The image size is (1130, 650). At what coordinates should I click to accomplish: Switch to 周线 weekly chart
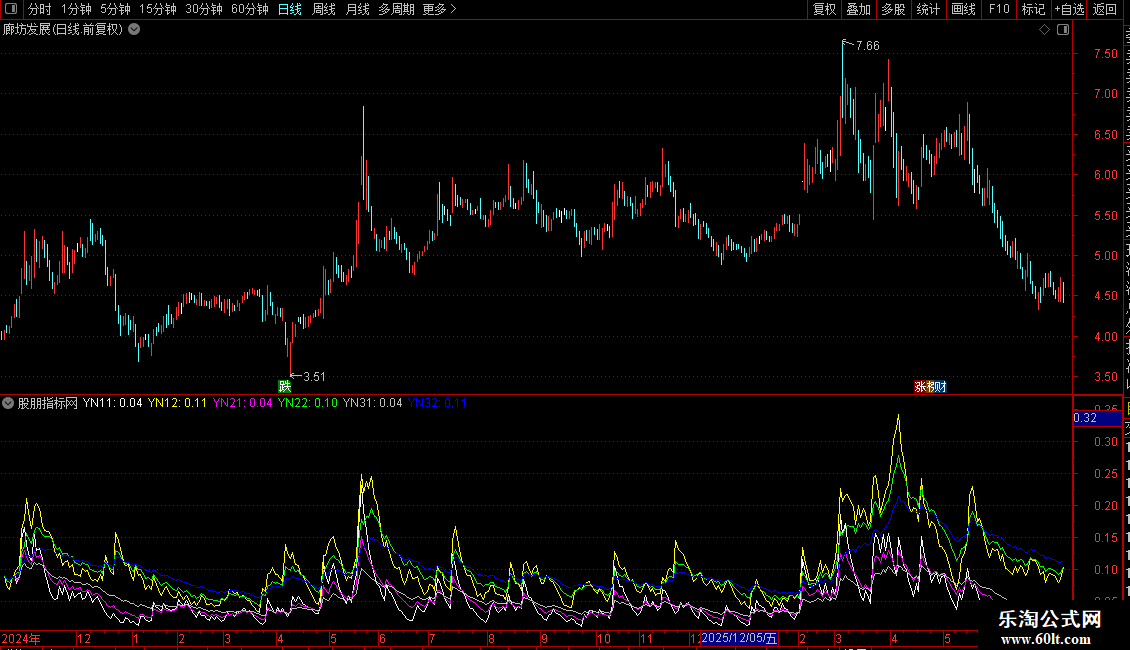coord(324,9)
